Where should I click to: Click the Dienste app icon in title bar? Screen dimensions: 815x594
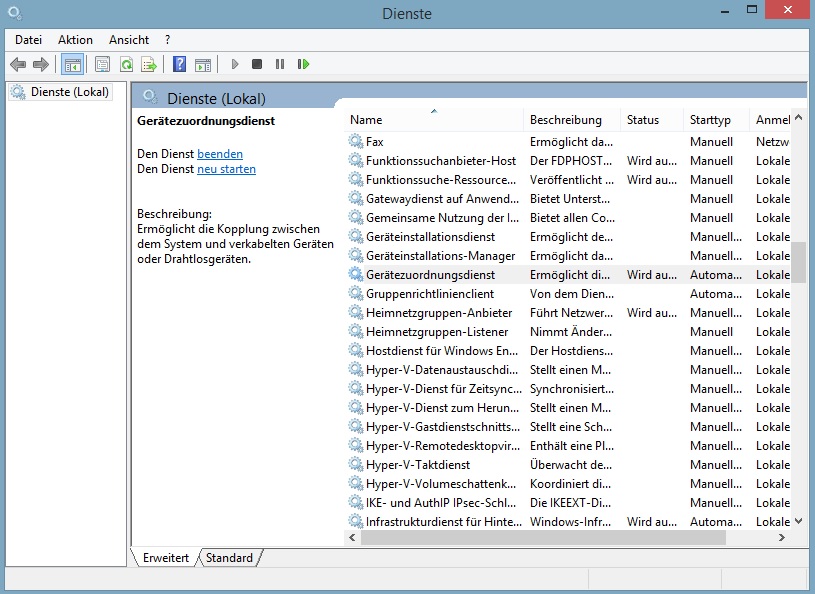point(15,12)
